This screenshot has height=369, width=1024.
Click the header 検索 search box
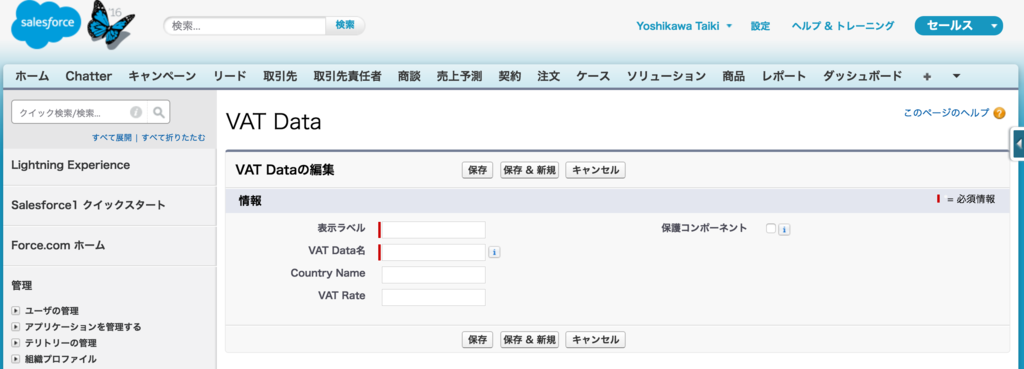click(245, 25)
